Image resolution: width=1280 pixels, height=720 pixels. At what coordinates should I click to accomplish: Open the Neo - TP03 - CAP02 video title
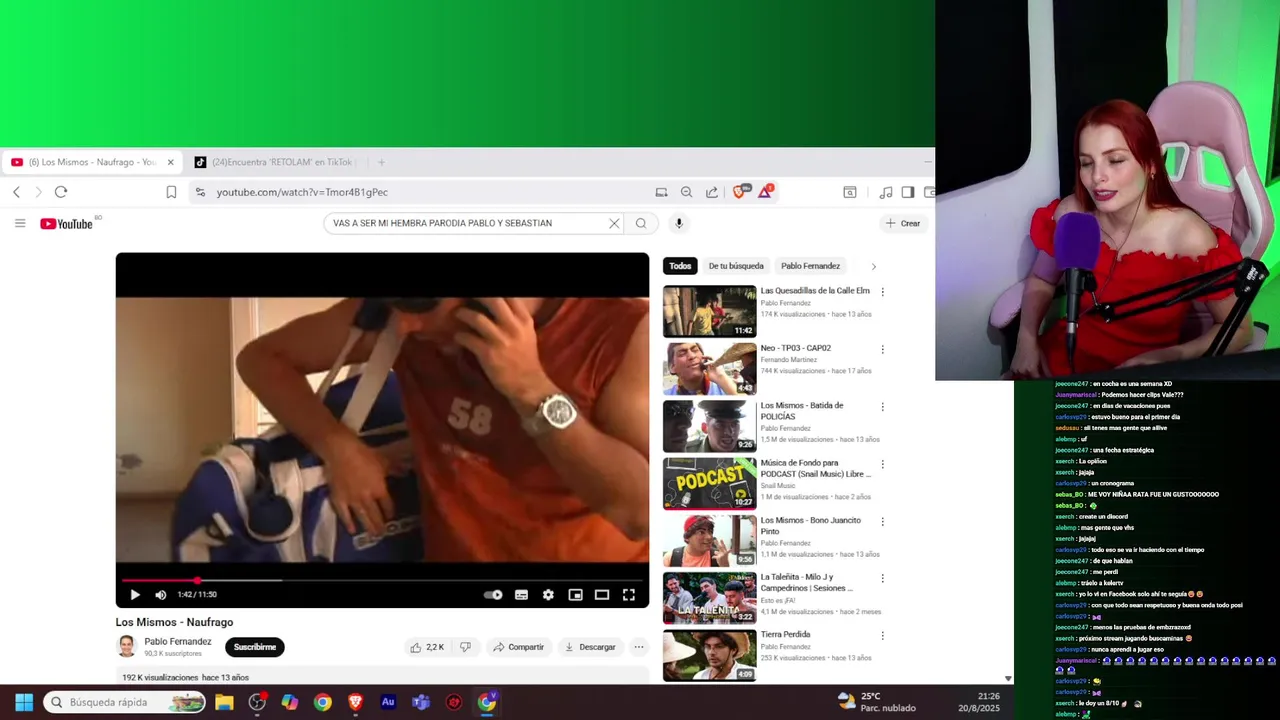coord(795,348)
